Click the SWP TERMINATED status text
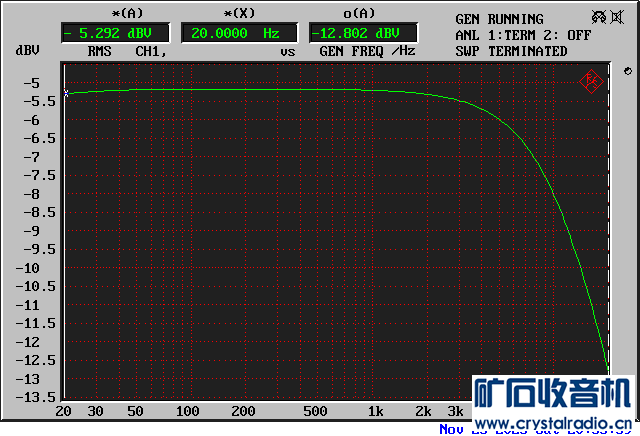This screenshot has height=436, width=640. (511, 51)
